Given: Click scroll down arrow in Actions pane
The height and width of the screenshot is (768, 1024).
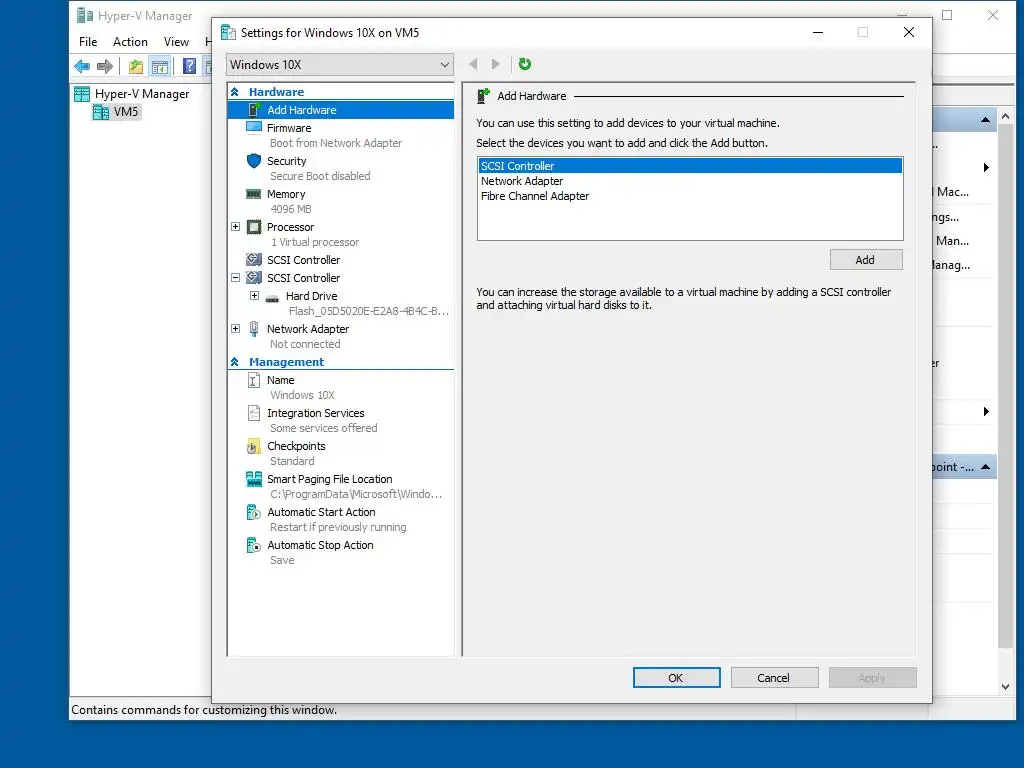Looking at the screenshot, I should click(x=1006, y=687).
